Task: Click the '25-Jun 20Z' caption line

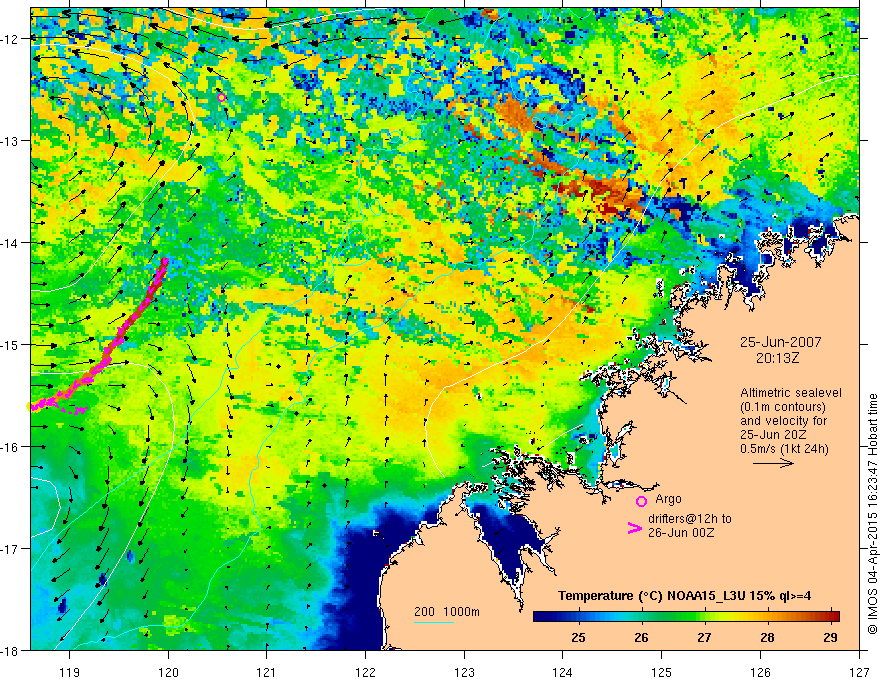Action: 774,435
